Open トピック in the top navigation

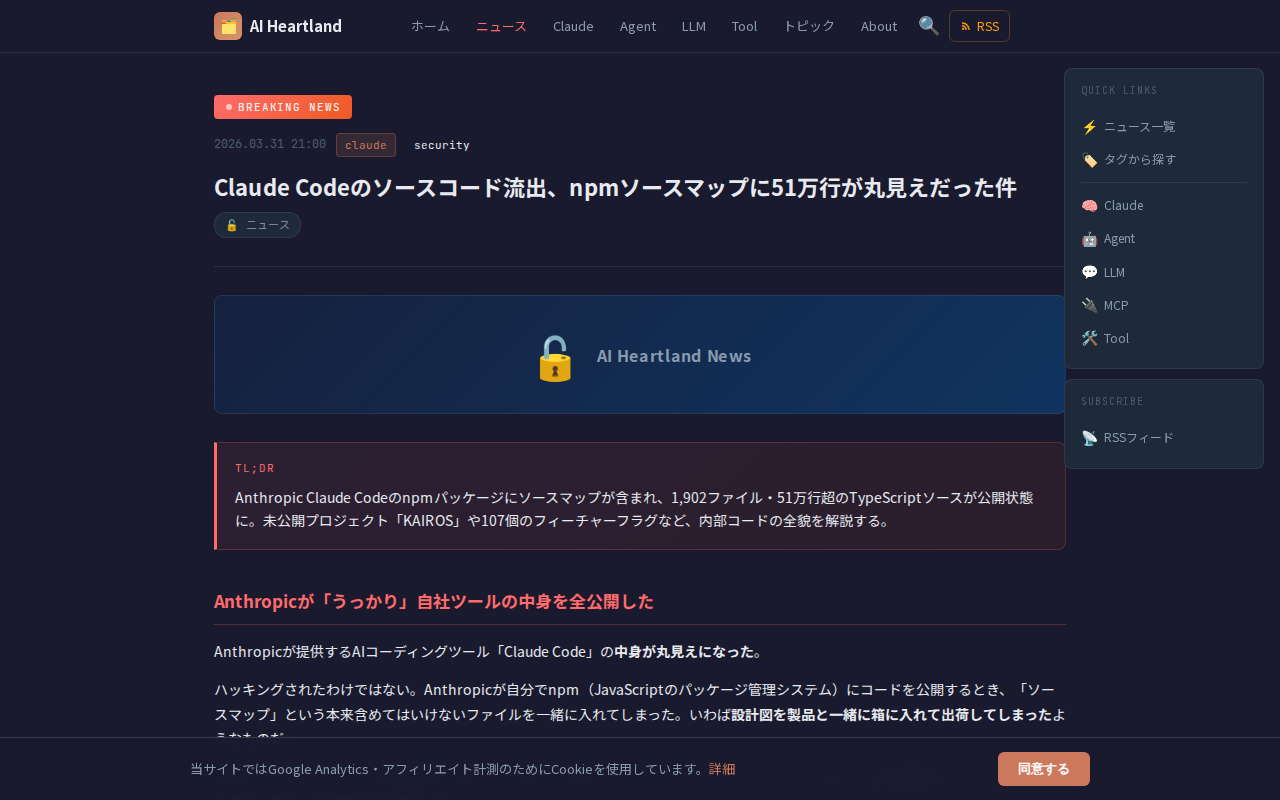(809, 26)
